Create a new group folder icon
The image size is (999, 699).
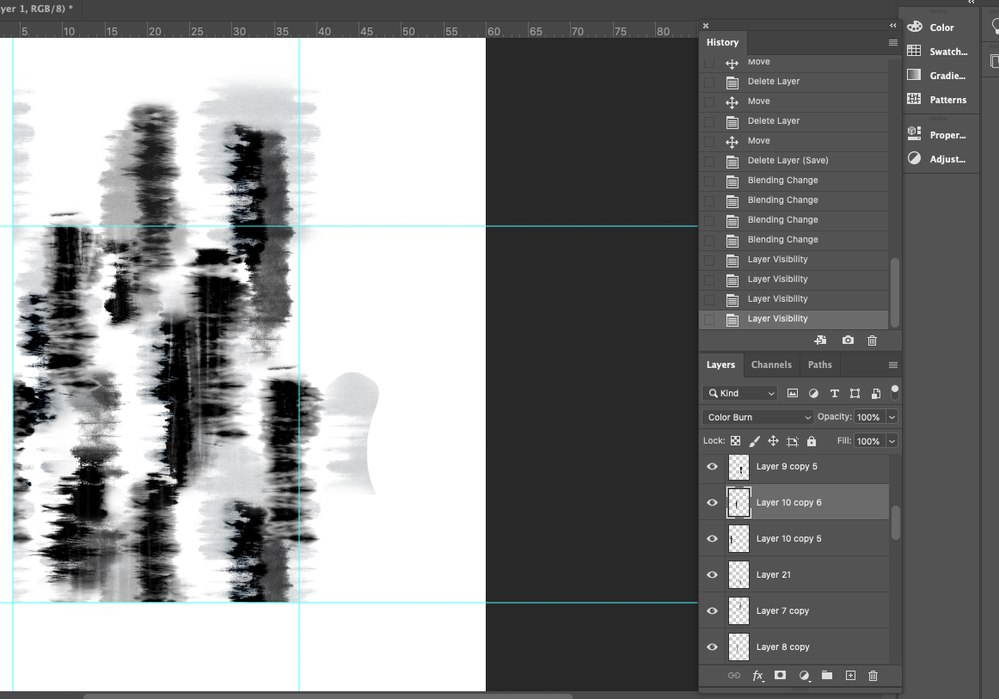(827, 675)
